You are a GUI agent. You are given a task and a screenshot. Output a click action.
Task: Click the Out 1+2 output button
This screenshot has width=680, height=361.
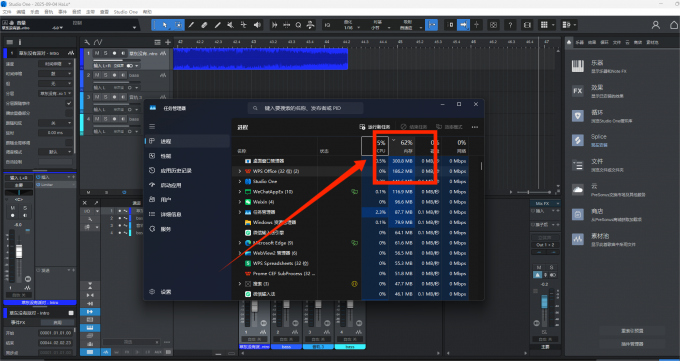[x=545, y=245]
